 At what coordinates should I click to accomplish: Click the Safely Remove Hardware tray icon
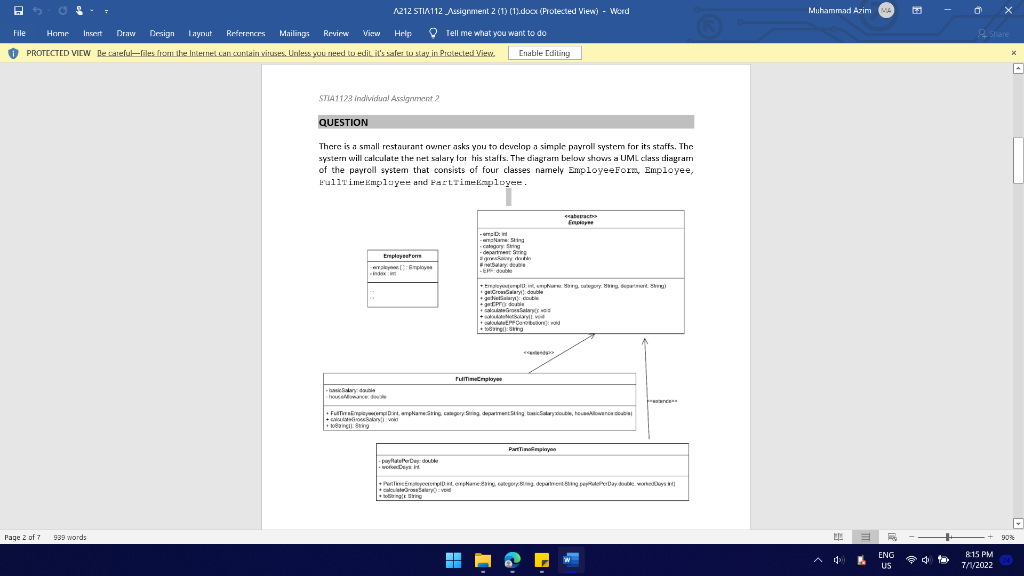861,560
